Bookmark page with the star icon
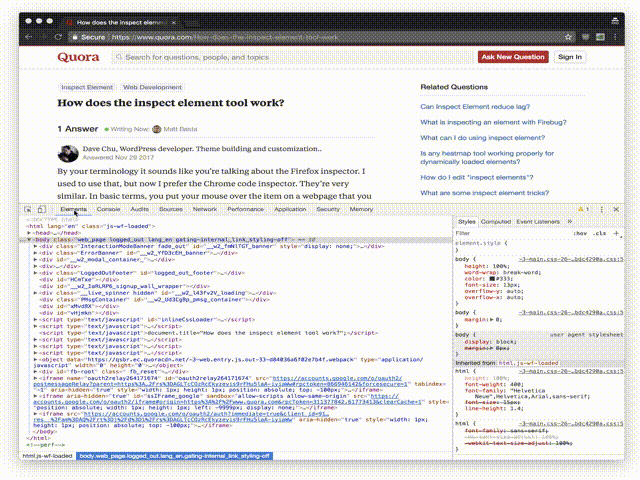The image size is (640, 480). [568, 37]
